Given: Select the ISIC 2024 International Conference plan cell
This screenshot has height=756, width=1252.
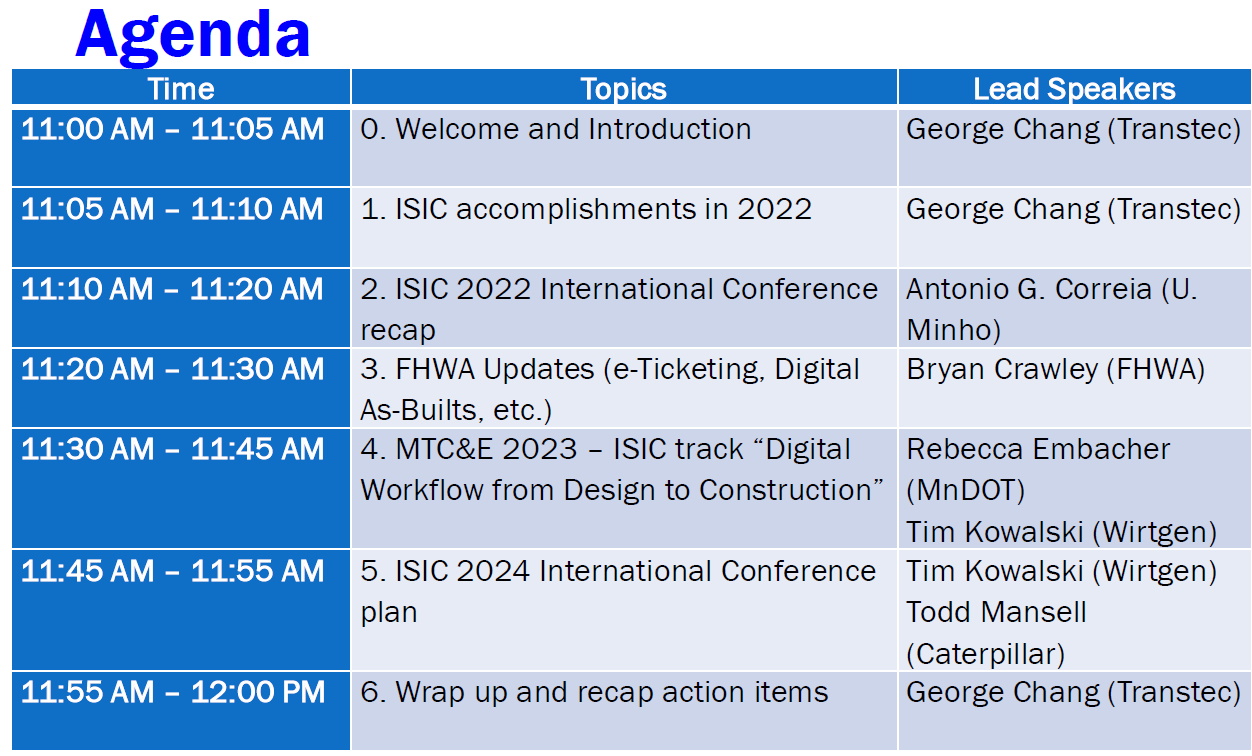Looking at the screenshot, I should pyautogui.click(x=624, y=609).
